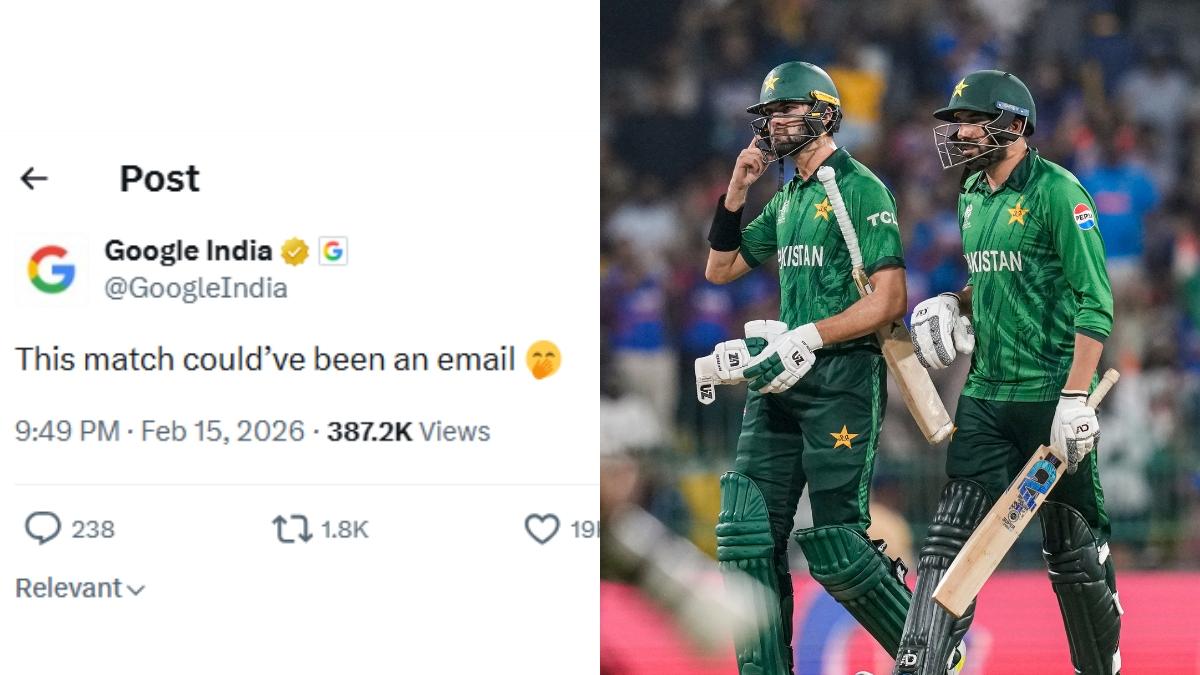Screen dimensions: 1200x675
Task: Open the attached cricket match photo
Action: (x=900, y=337)
